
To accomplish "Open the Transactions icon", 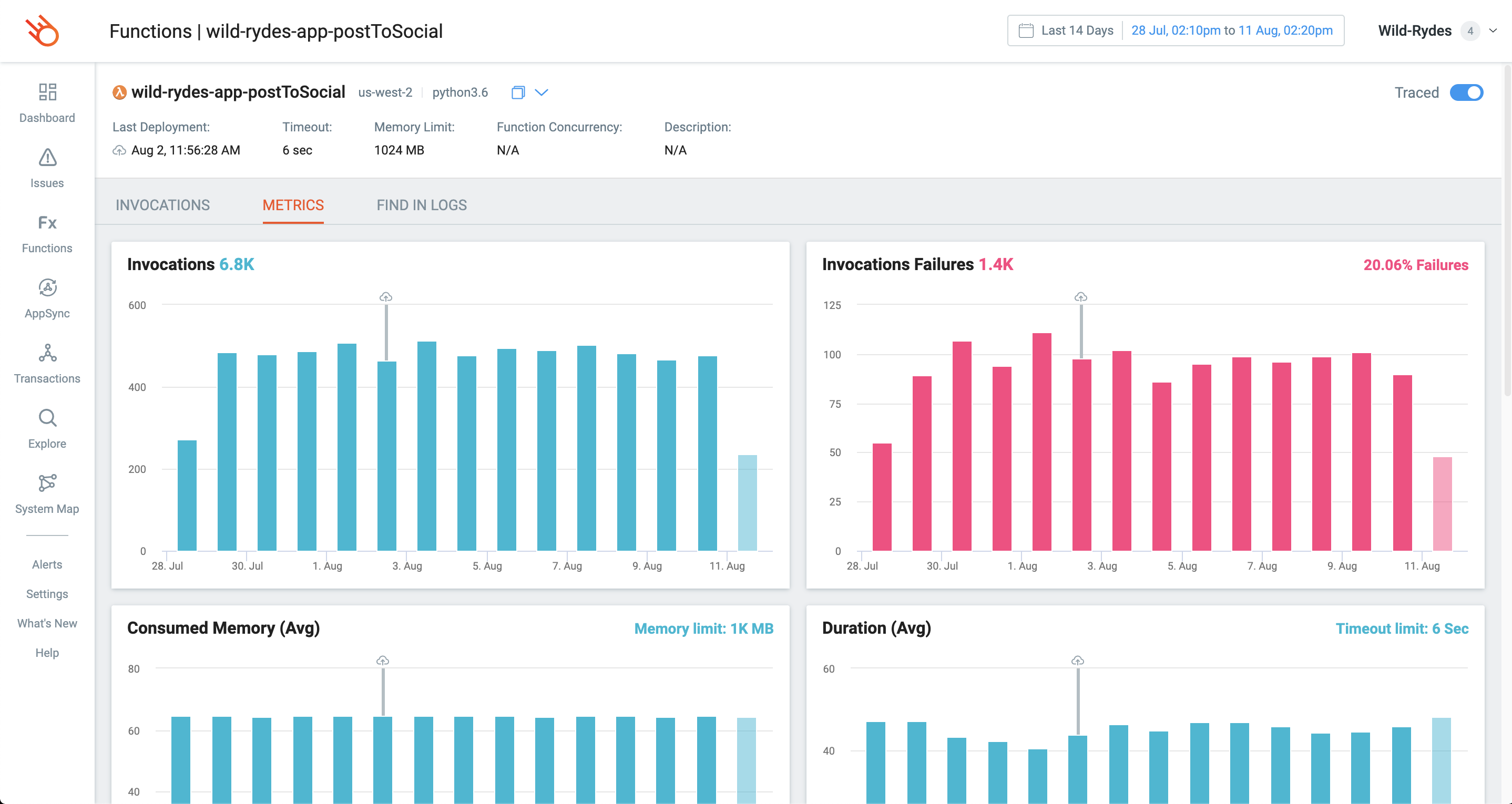I will tap(47, 353).
